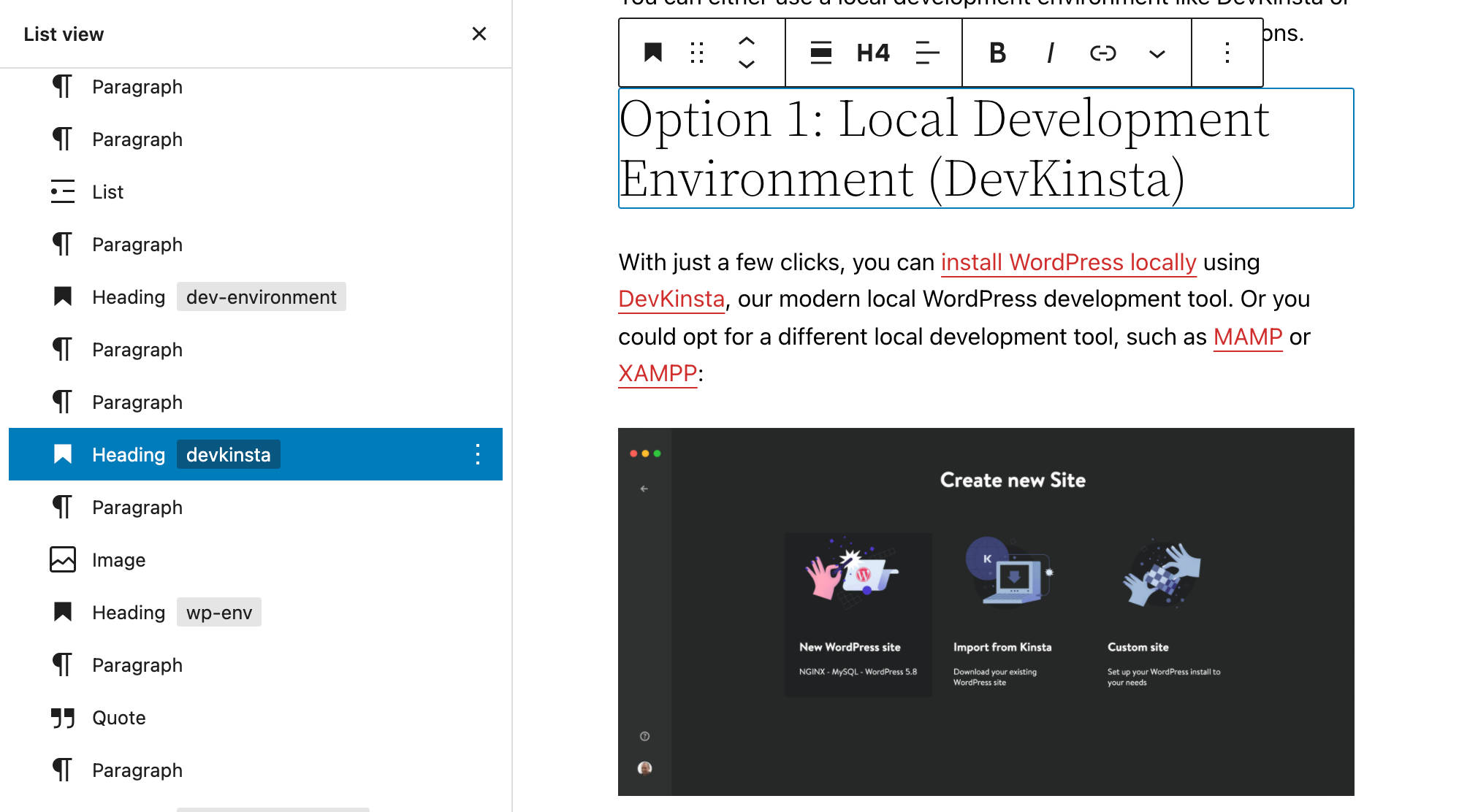This screenshot has width=1459, height=812.
Task: Open the block alignment control
Action: click(x=821, y=53)
